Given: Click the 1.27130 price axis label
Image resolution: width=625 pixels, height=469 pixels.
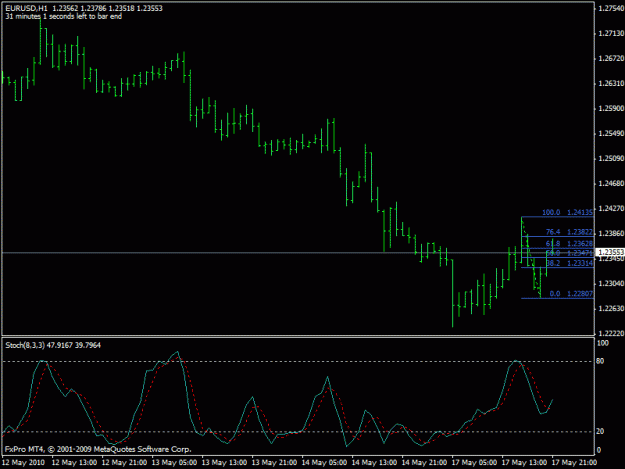Looking at the screenshot, I should (x=611, y=33).
